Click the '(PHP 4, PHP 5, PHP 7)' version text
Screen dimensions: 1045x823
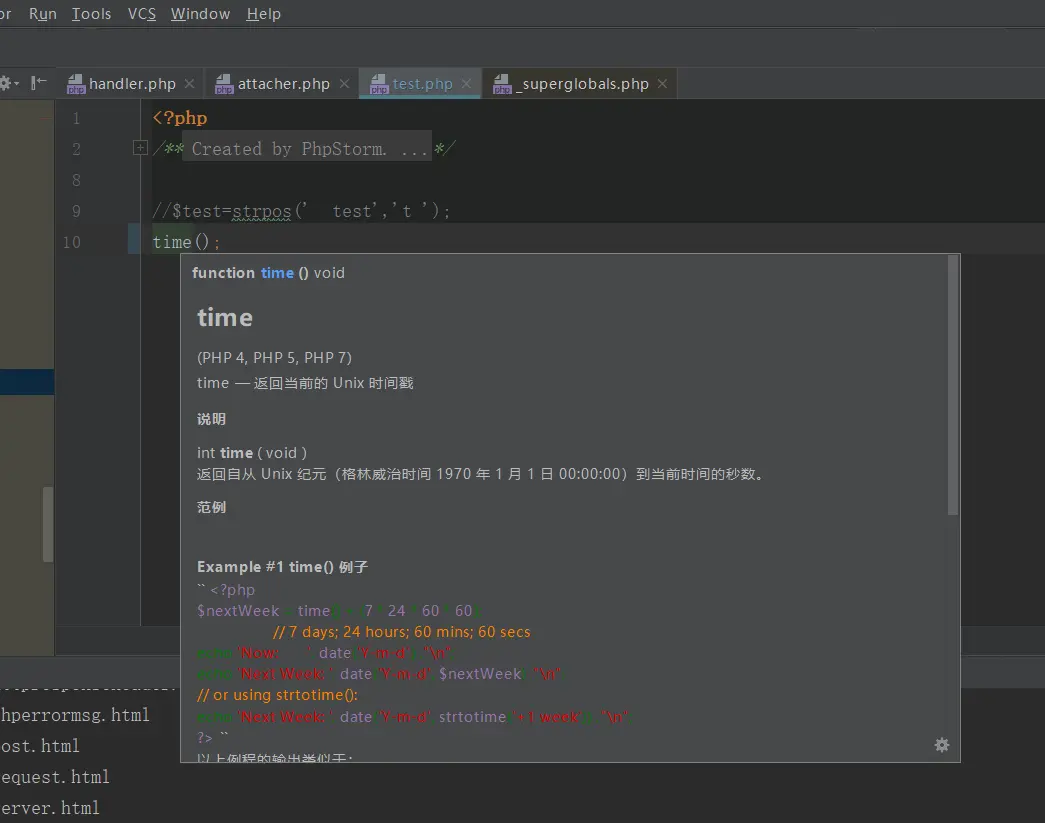(275, 357)
